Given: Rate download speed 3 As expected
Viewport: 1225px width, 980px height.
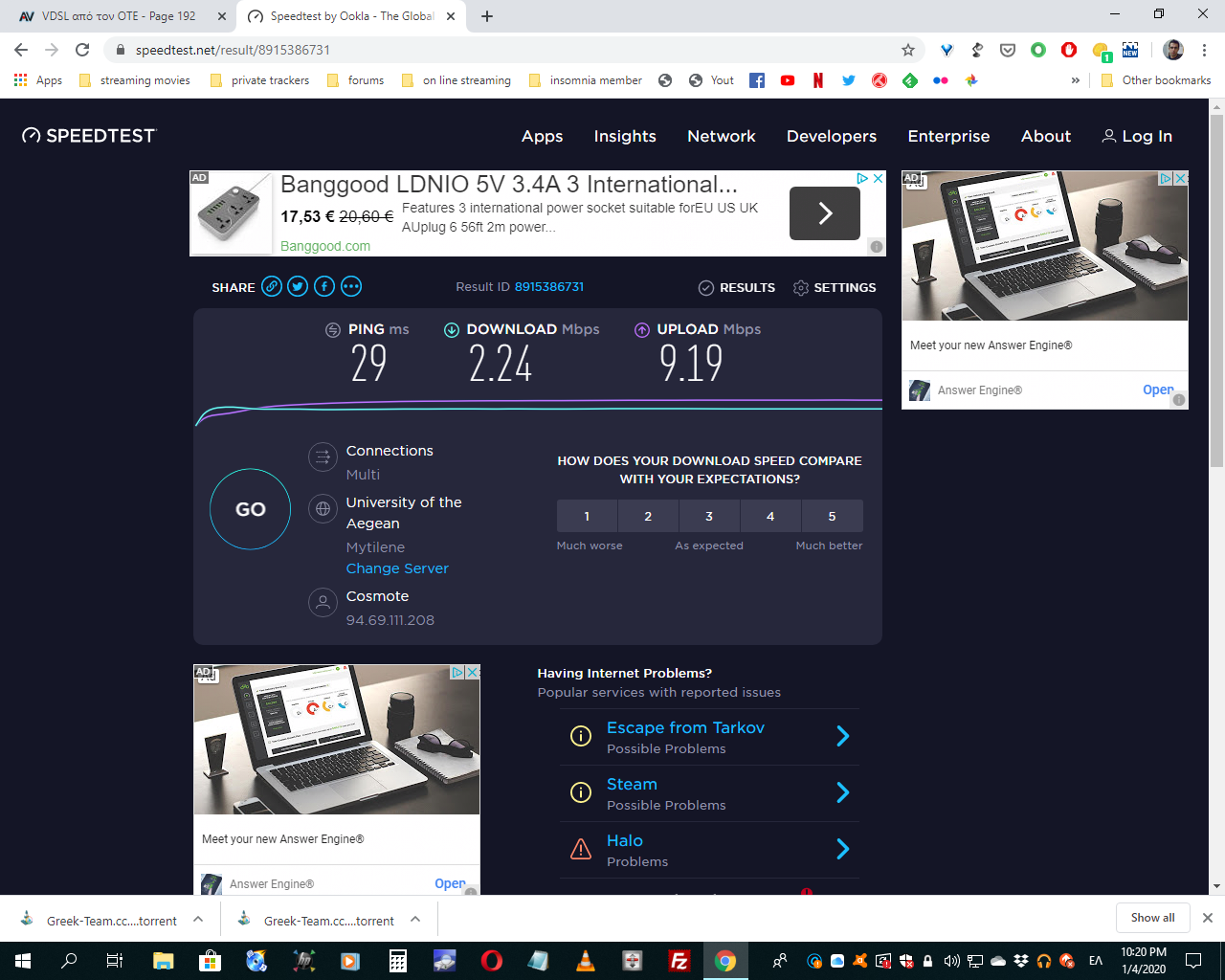Looking at the screenshot, I should click(709, 516).
